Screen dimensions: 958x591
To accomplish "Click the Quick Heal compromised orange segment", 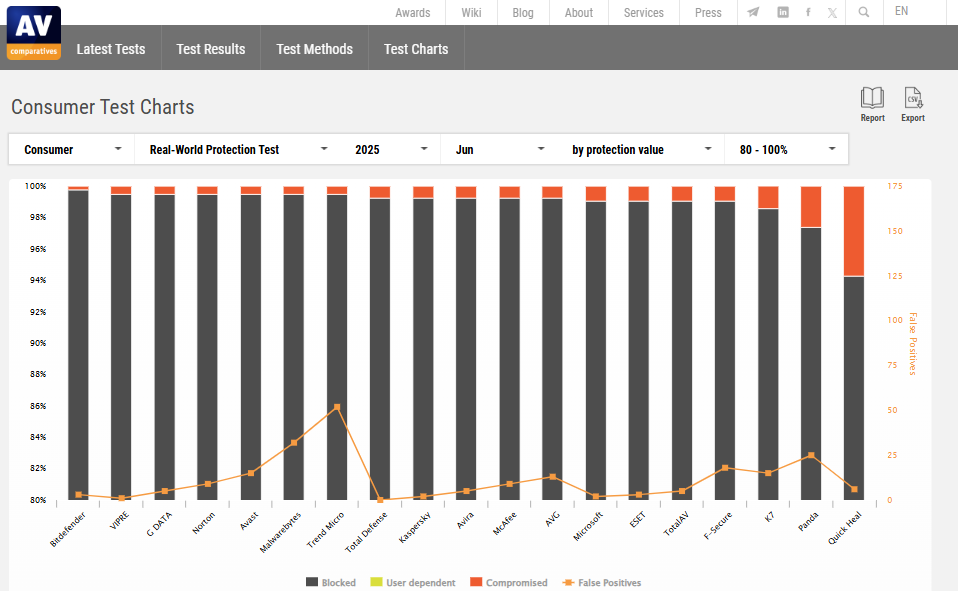I will [854, 231].
